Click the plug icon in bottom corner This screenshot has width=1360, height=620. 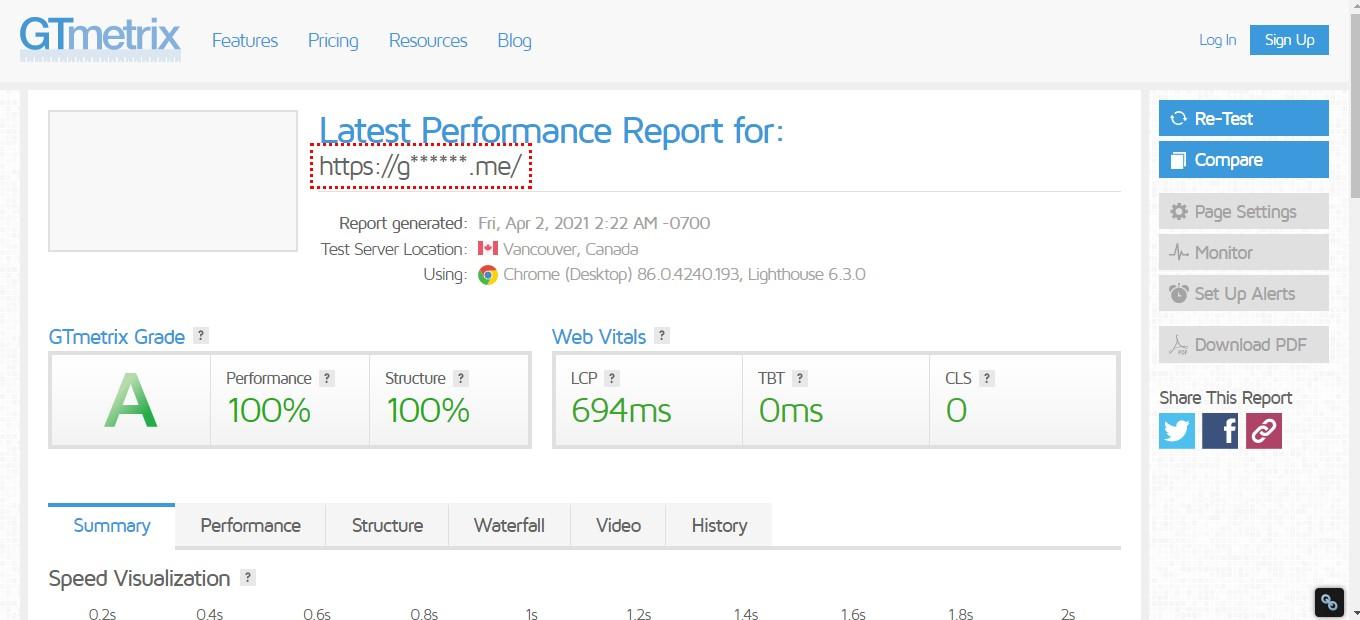coord(1328,602)
